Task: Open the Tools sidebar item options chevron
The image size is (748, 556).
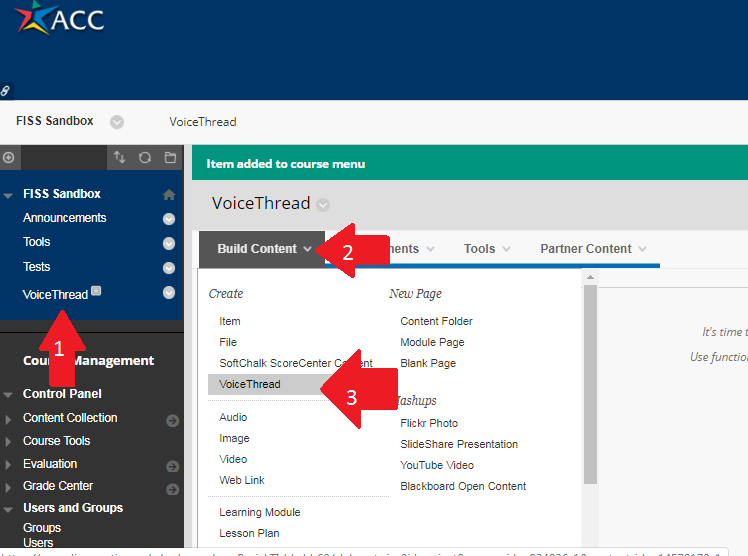Action: pos(169,243)
